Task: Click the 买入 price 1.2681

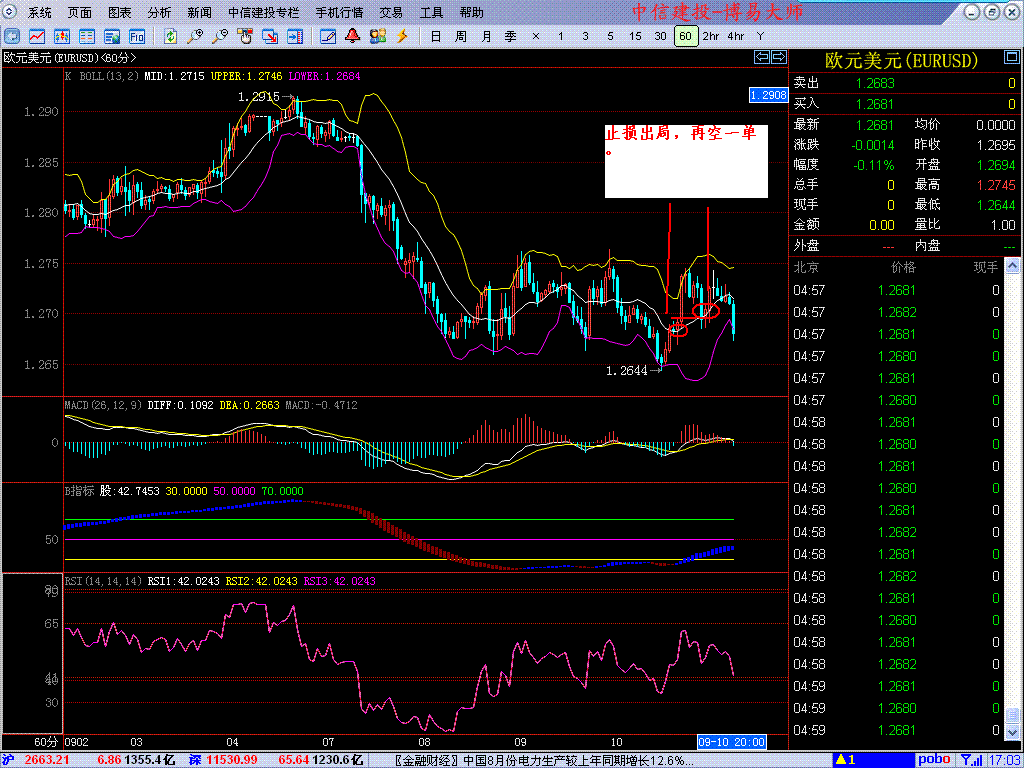Action: [875, 104]
